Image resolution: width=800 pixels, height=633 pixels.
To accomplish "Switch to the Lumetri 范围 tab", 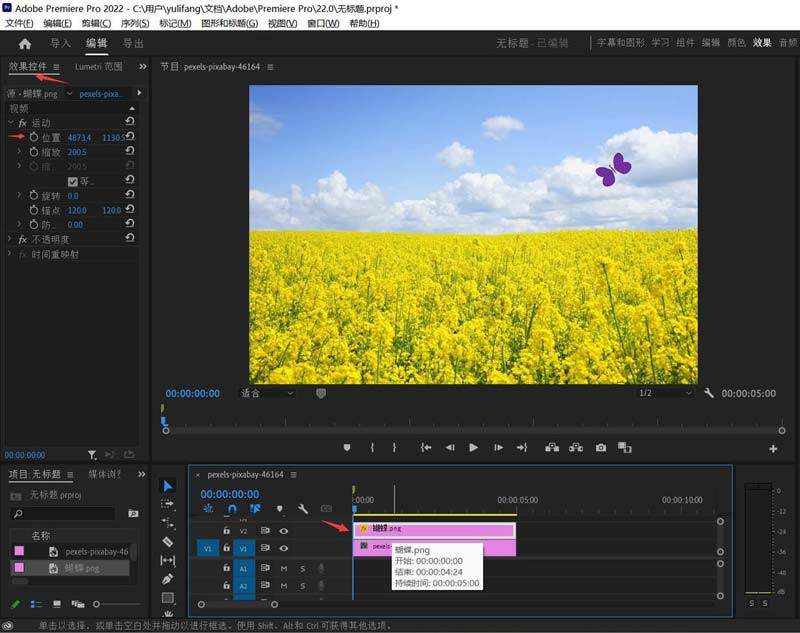I will 98,67.
